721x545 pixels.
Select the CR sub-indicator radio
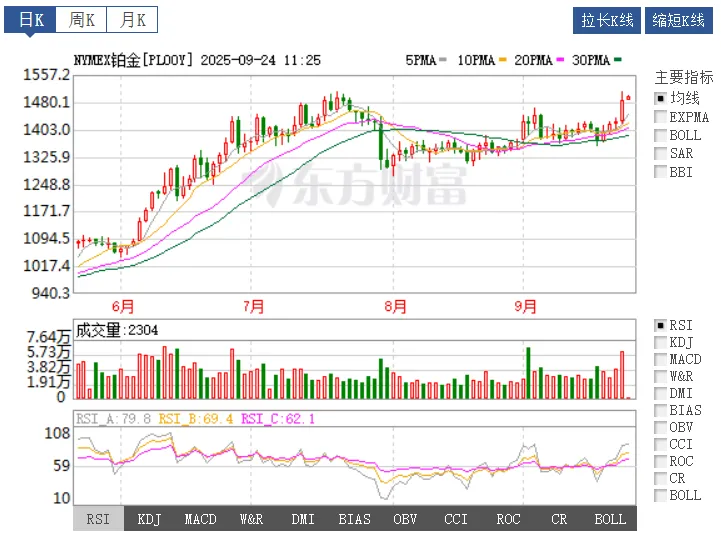pyautogui.click(x=660, y=478)
